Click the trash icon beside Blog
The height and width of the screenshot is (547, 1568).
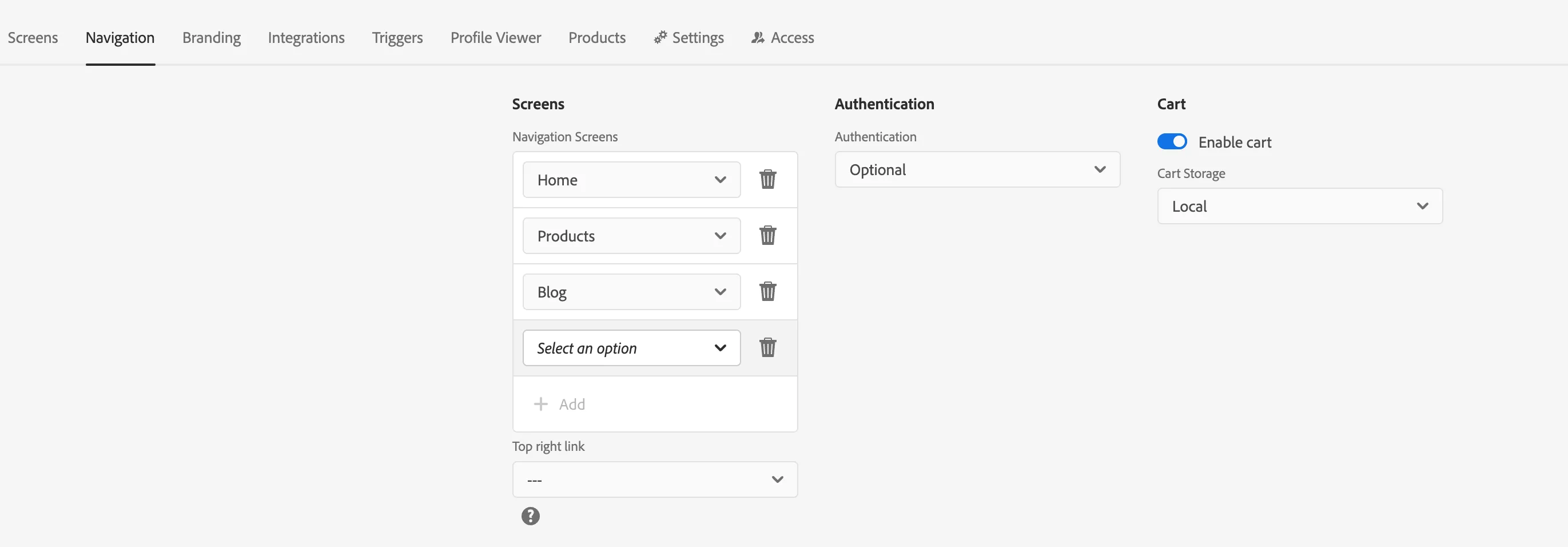click(767, 292)
